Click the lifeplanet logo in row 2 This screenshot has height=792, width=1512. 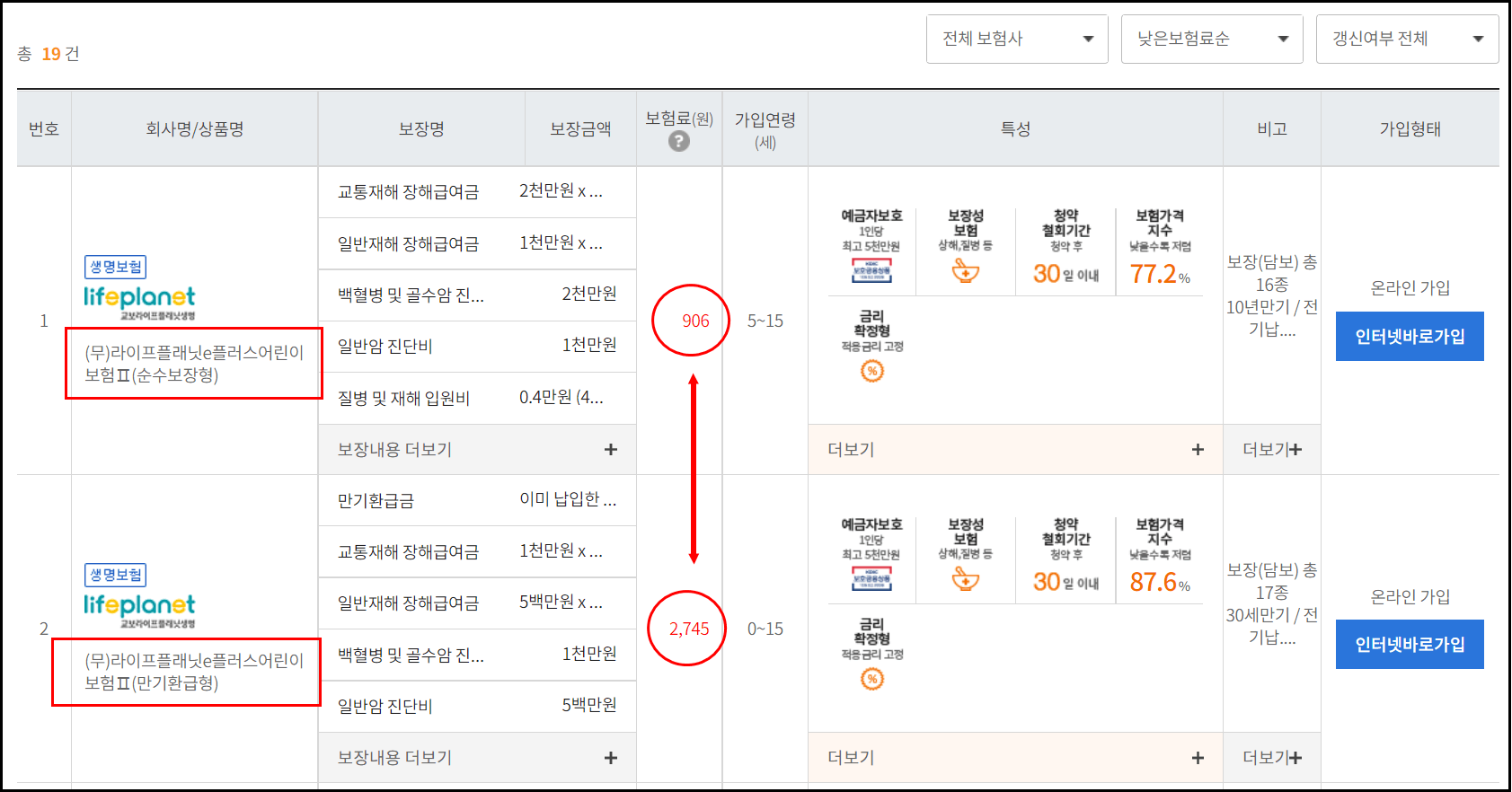pos(139,611)
